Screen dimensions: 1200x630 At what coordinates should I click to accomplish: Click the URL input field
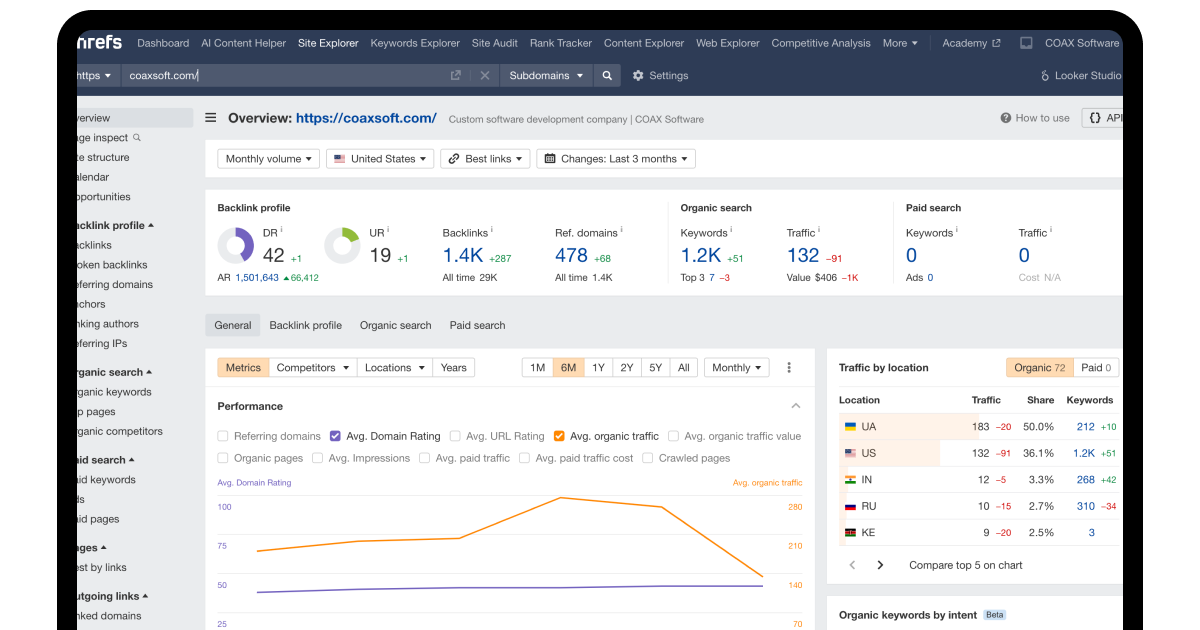point(285,75)
